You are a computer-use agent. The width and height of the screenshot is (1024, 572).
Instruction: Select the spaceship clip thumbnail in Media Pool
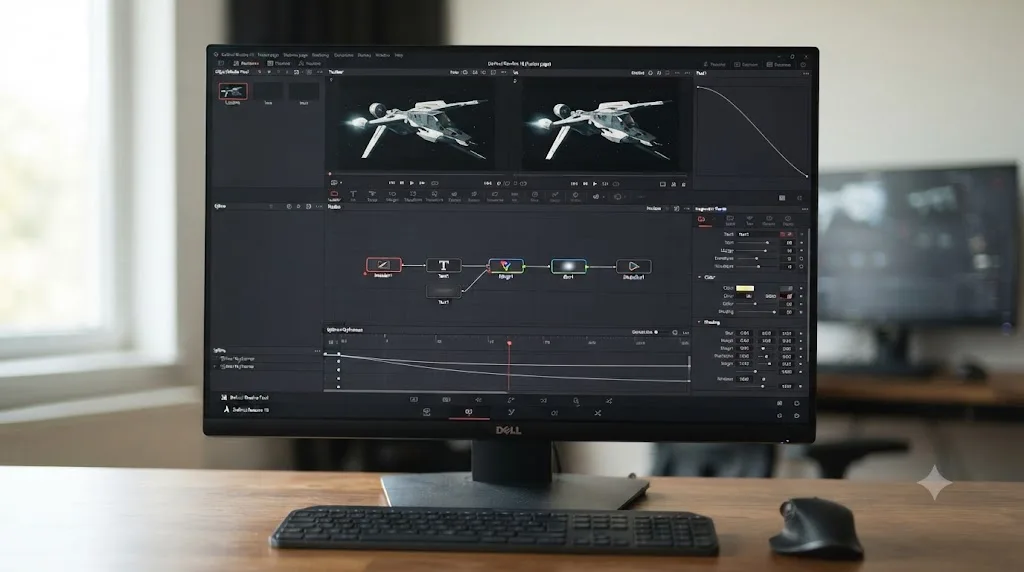(x=232, y=91)
